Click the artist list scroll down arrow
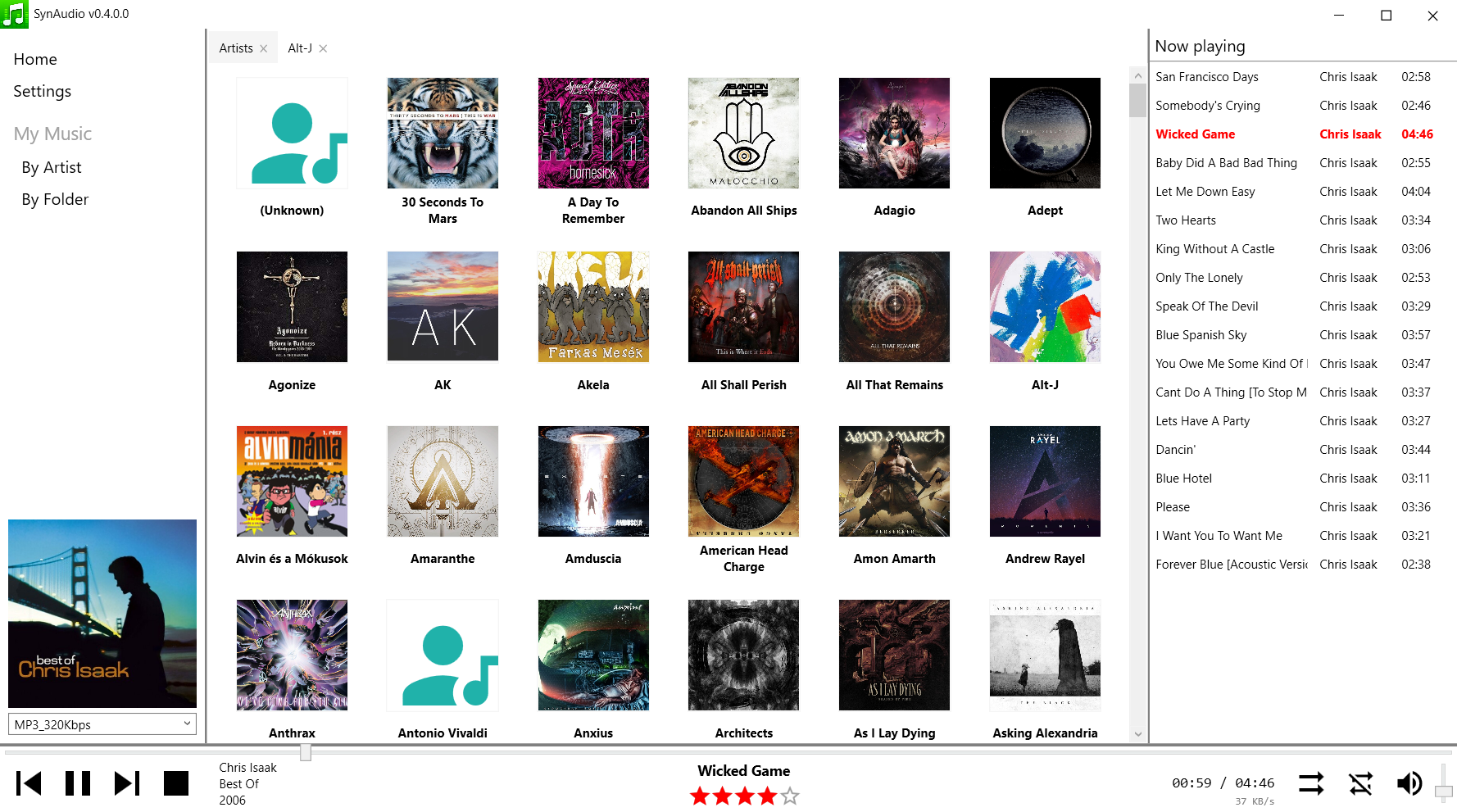This screenshot has height=812, width=1457. pos(1137,734)
